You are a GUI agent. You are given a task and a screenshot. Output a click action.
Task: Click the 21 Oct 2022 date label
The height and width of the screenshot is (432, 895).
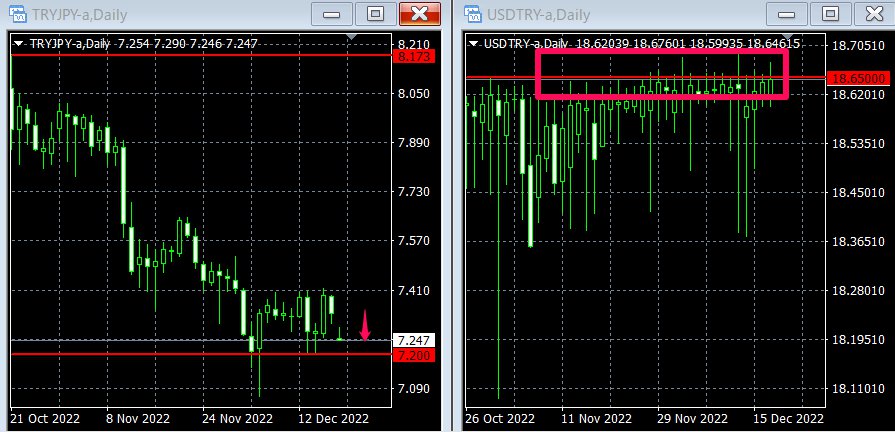coord(47,418)
